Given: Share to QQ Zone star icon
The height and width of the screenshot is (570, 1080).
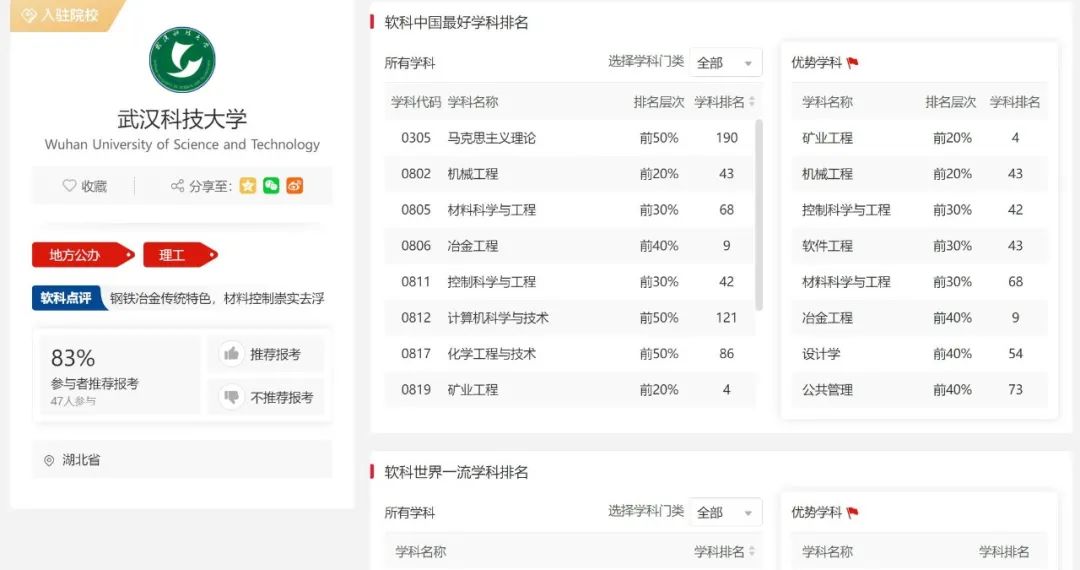Looking at the screenshot, I should click(248, 185).
